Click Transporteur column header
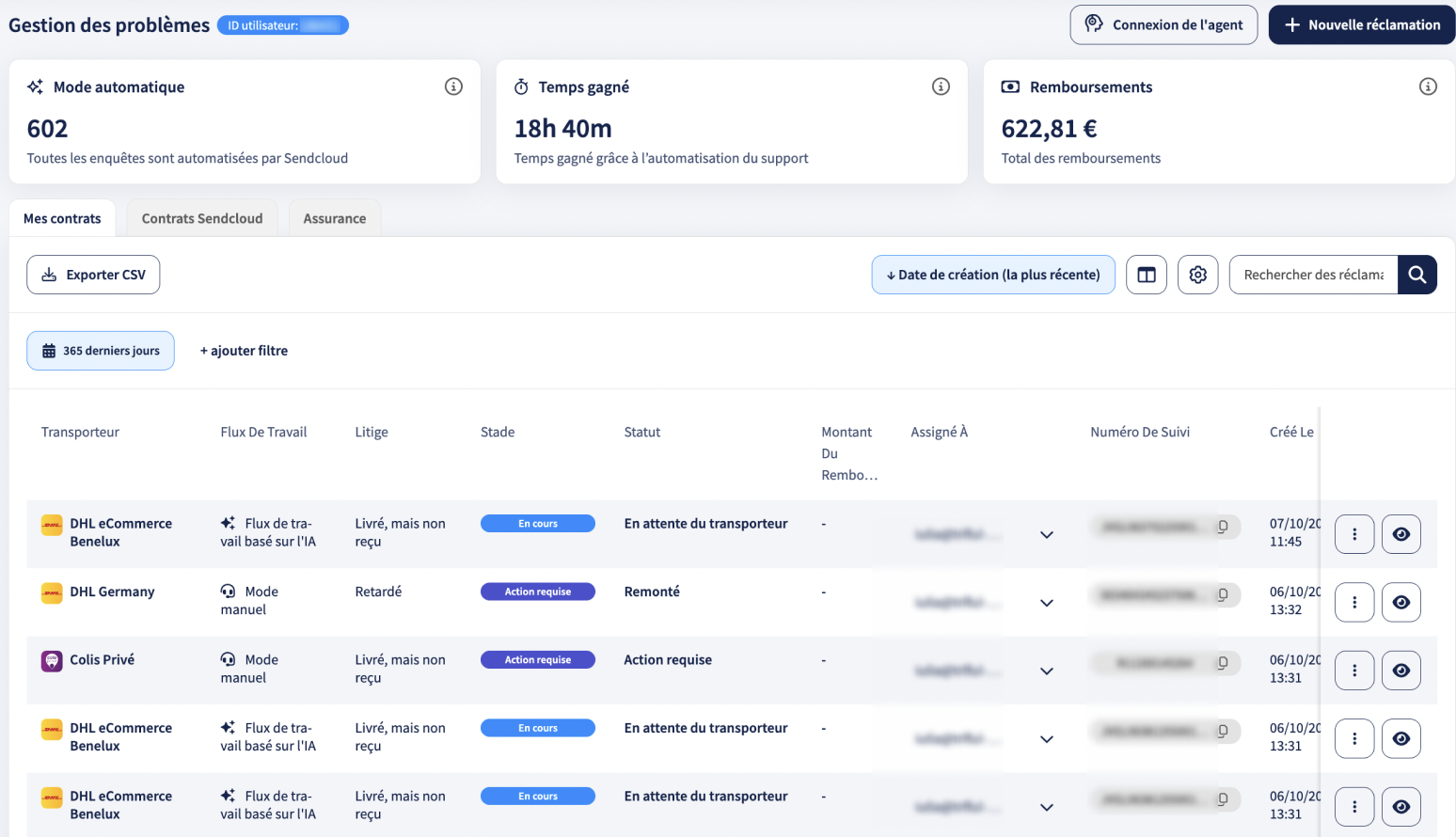This screenshot has width=1456, height=837. point(80,432)
